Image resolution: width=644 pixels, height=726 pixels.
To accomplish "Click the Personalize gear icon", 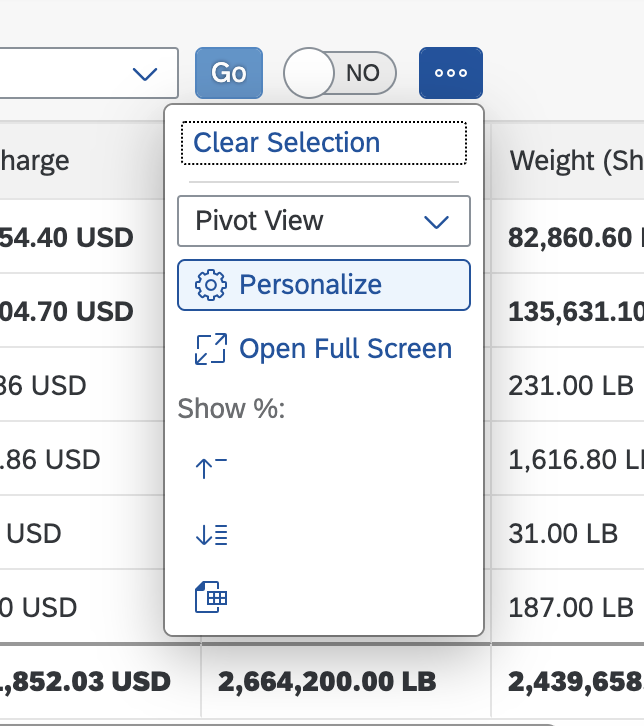I will tap(211, 285).
